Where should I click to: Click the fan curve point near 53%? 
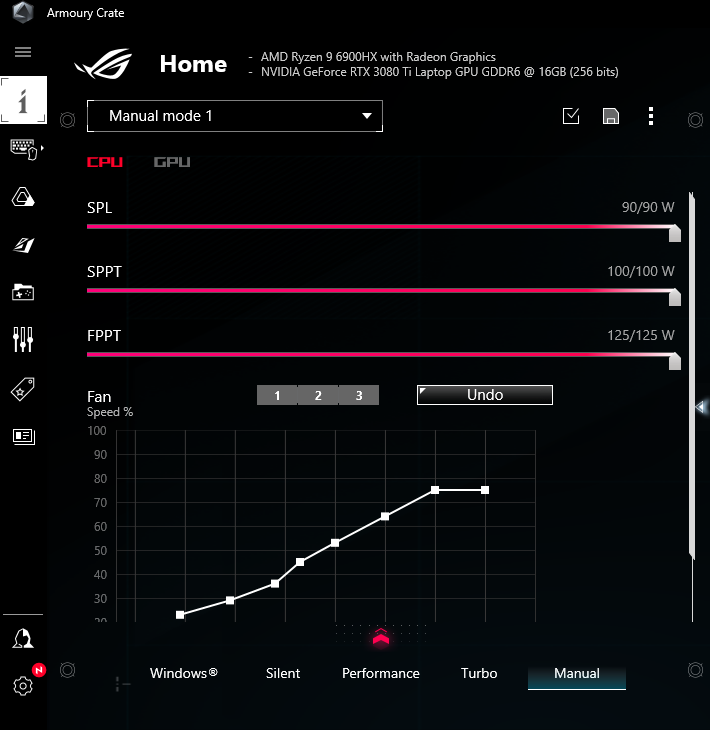(x=335, y=543)
